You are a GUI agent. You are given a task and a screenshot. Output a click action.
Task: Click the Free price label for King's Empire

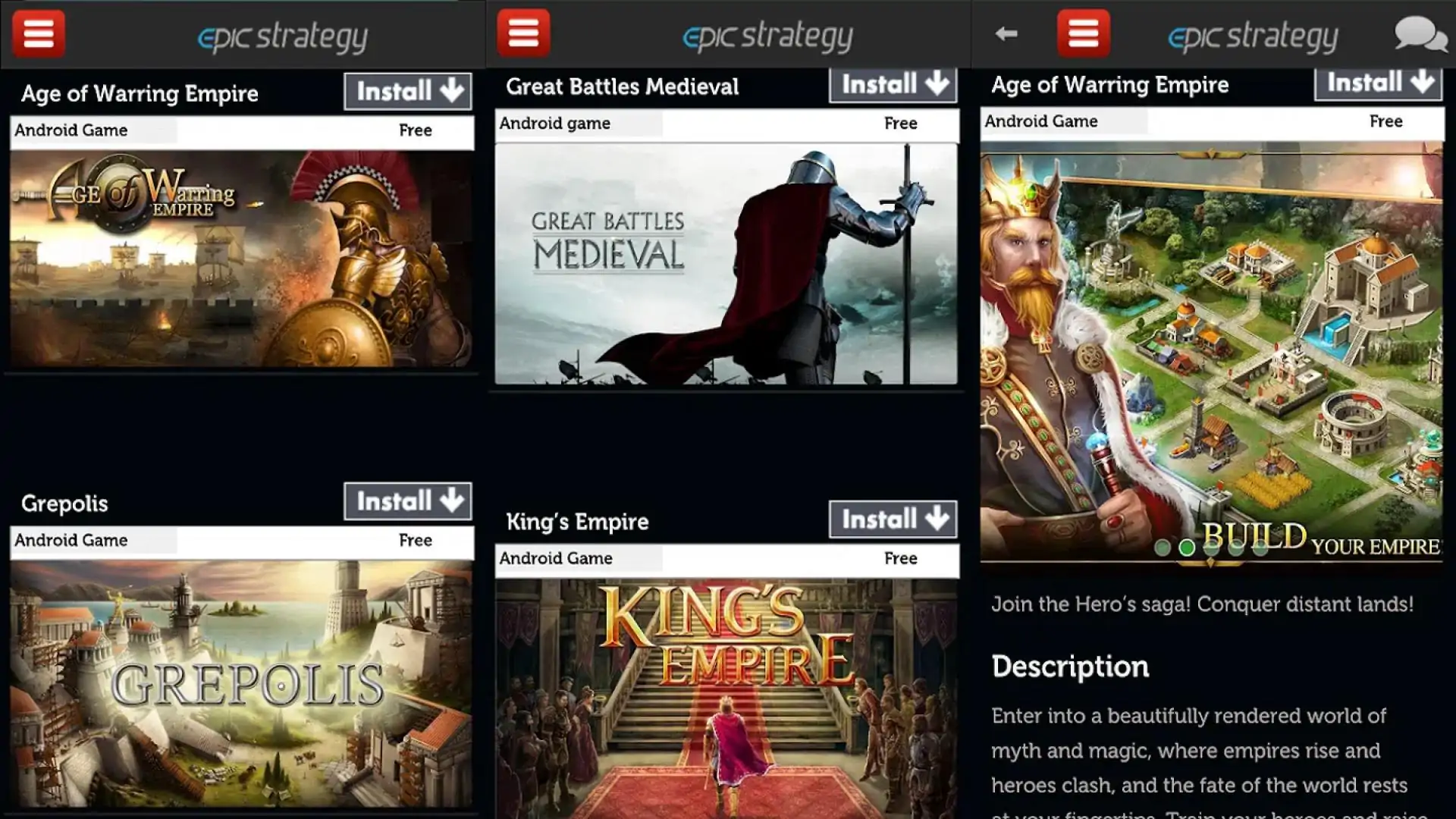pyautogui.click(x=901, y=558)
